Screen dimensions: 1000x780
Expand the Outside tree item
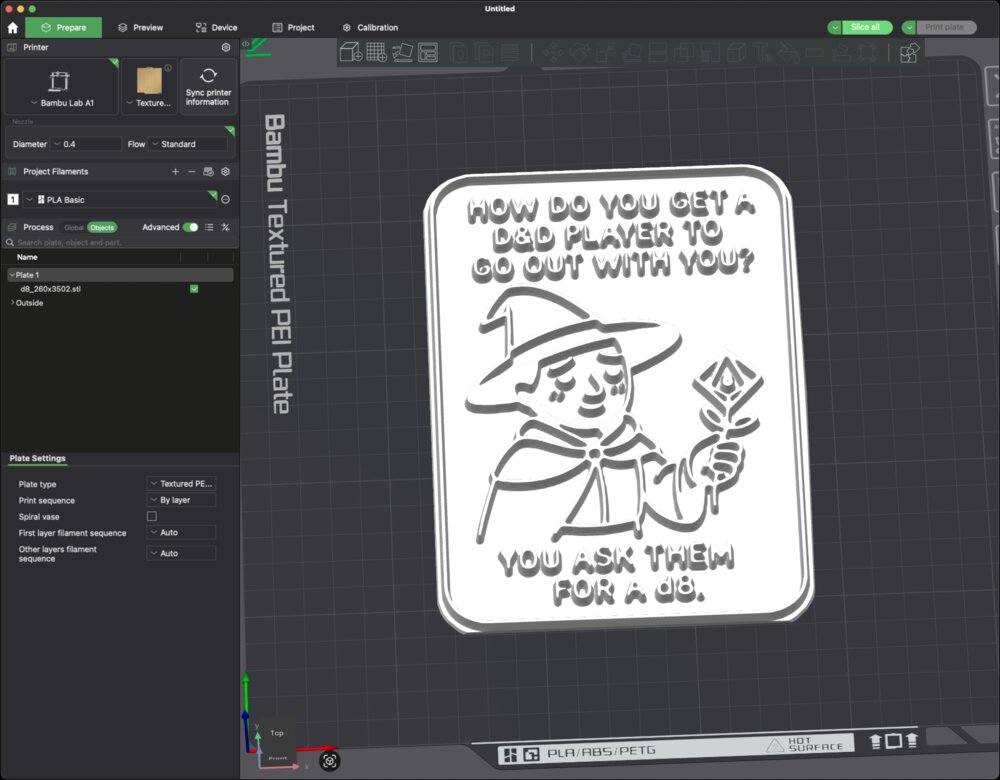(x=12, y=303)
